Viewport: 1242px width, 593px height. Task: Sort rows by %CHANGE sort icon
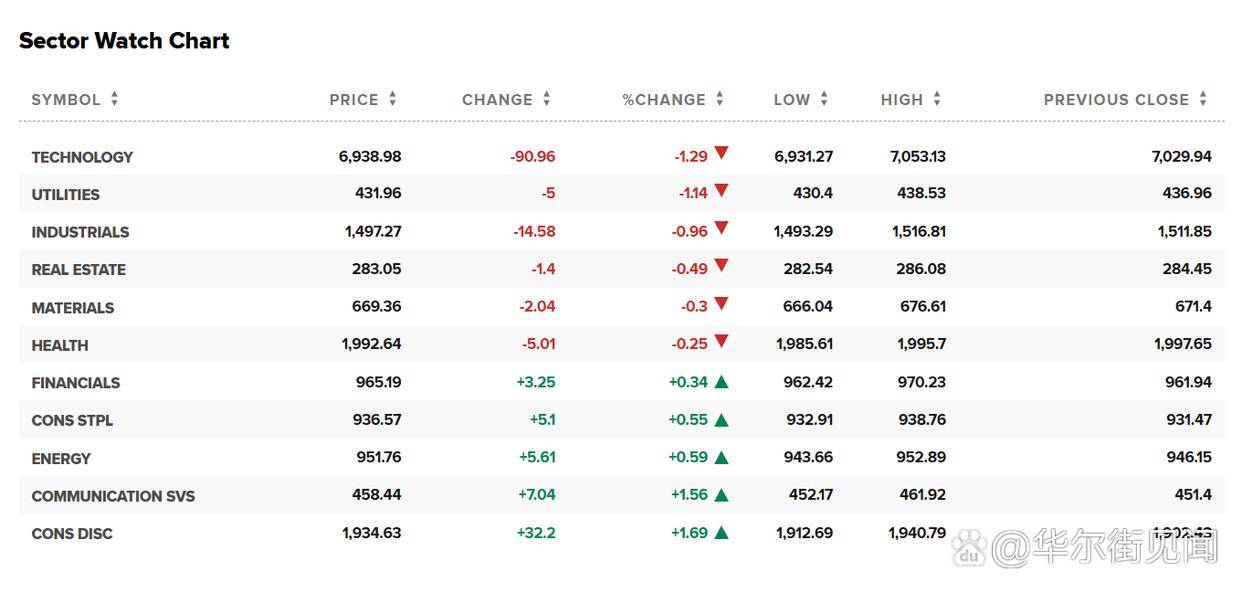coord(720,99)
